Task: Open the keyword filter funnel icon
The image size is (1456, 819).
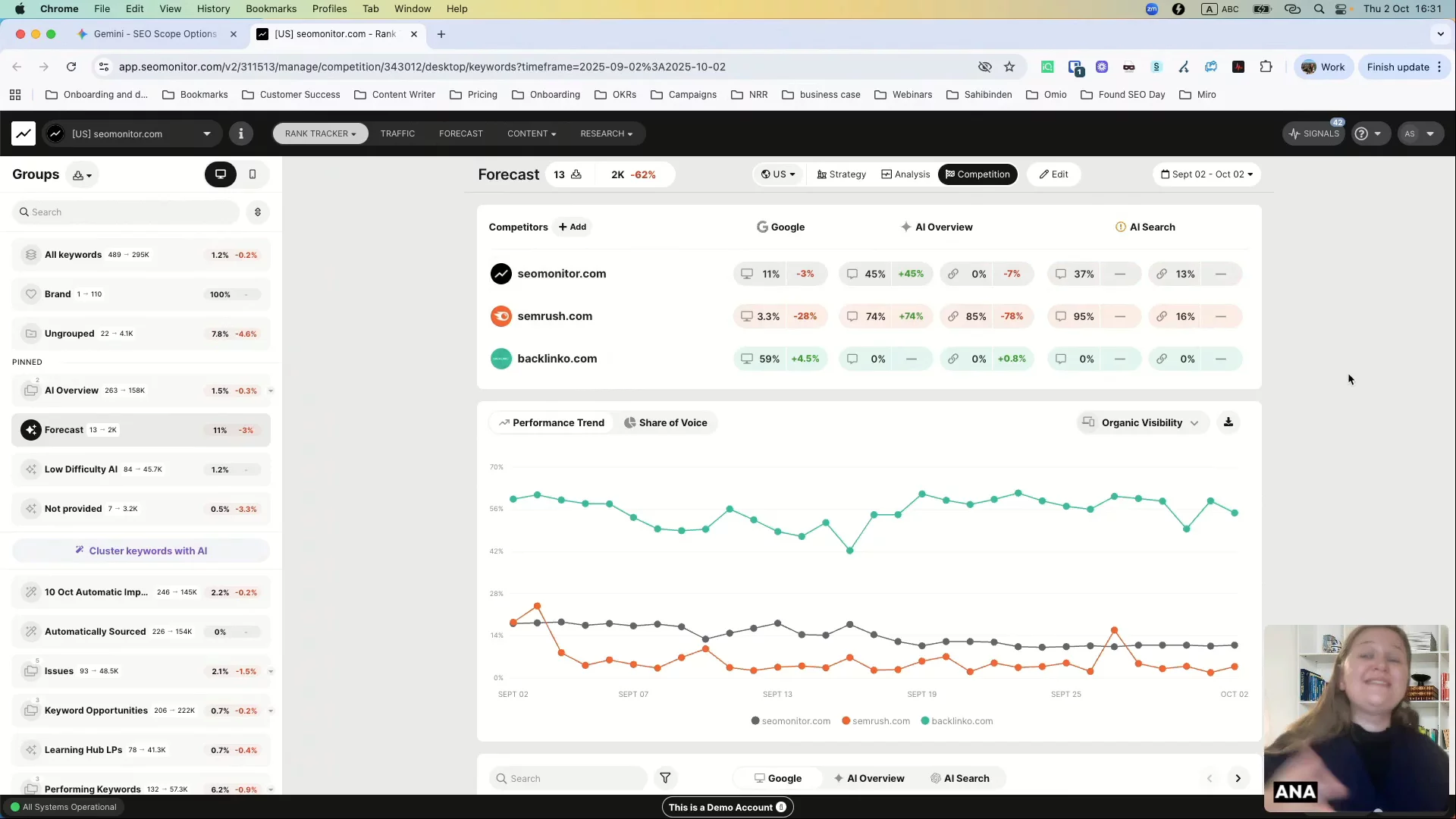Action: point(665,778)
